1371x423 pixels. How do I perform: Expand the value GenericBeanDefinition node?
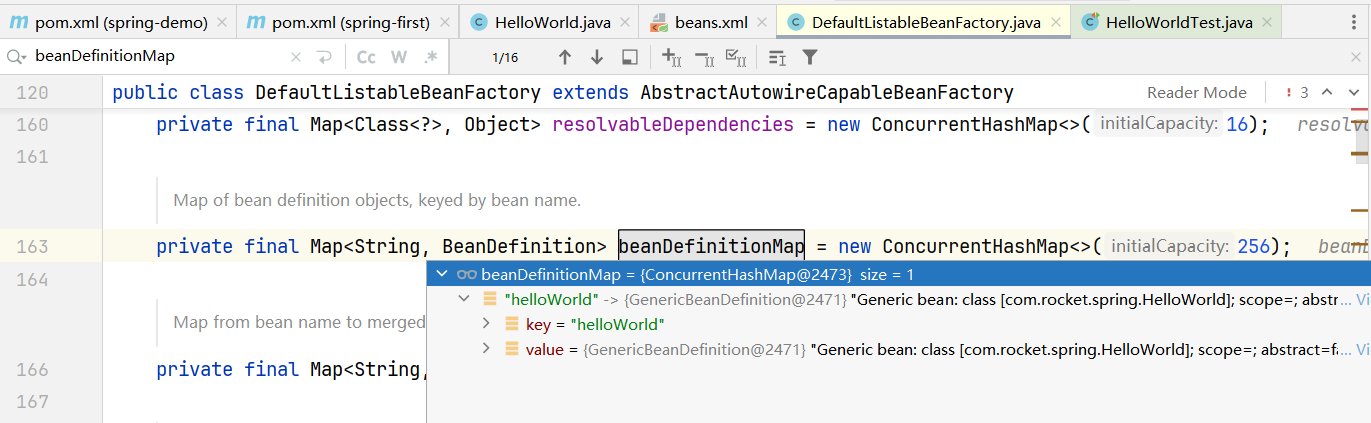[x=486, y=349]
